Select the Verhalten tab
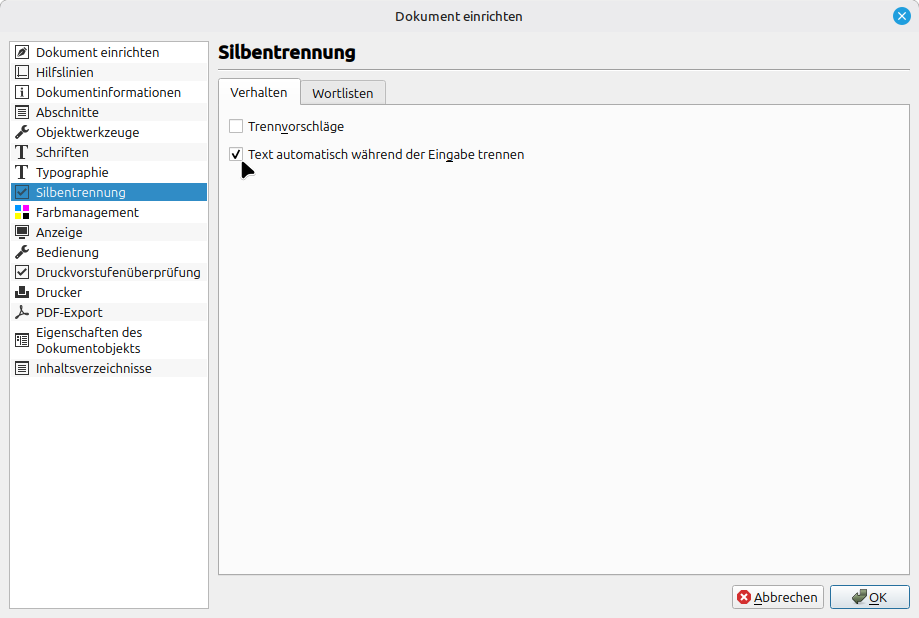 [x=258, y=92]
